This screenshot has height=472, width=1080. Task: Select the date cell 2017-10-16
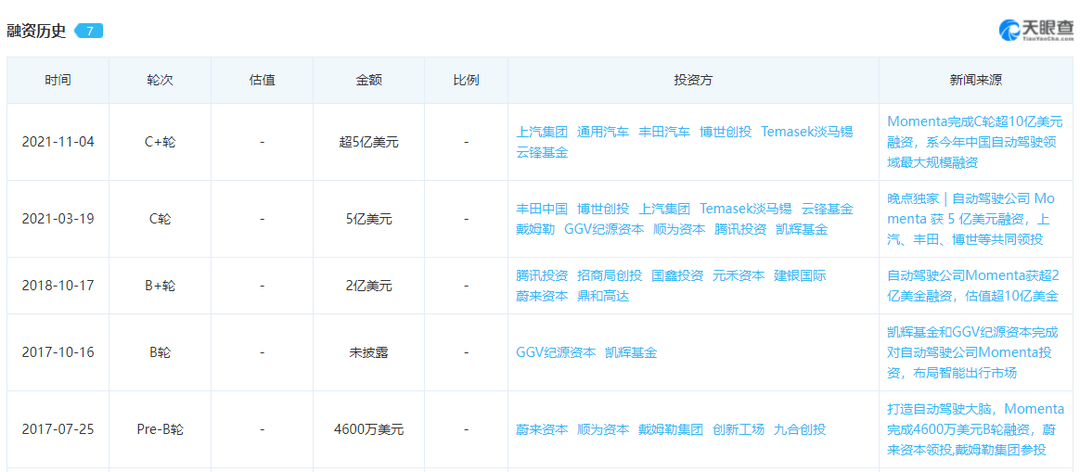[x=58, y=352]
